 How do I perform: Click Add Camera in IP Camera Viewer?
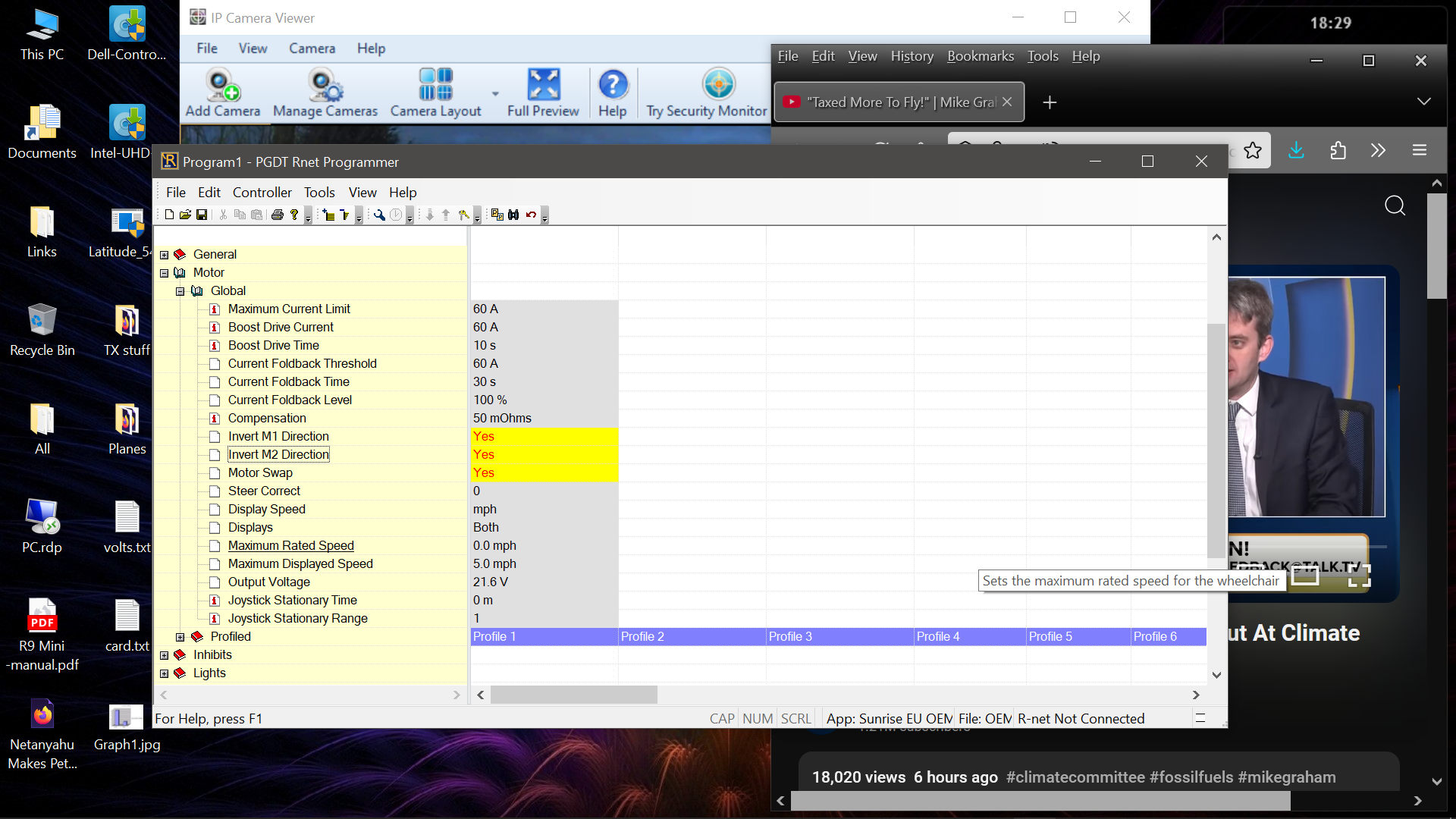pyautogui.click(x=223, y=93)
